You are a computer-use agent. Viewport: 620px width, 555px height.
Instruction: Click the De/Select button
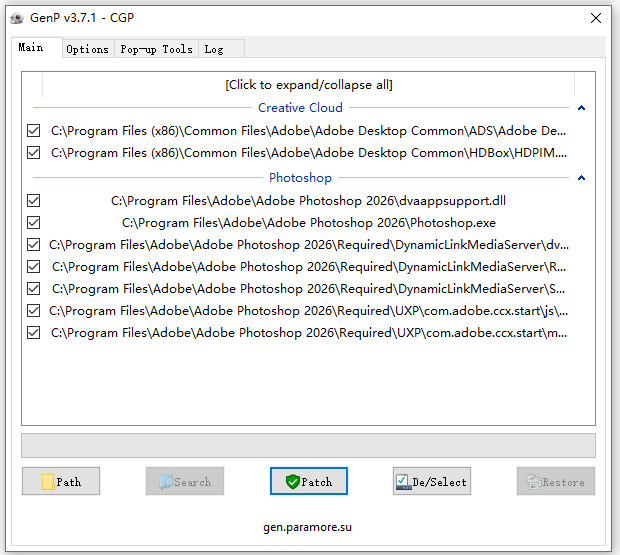coord(432,481)
